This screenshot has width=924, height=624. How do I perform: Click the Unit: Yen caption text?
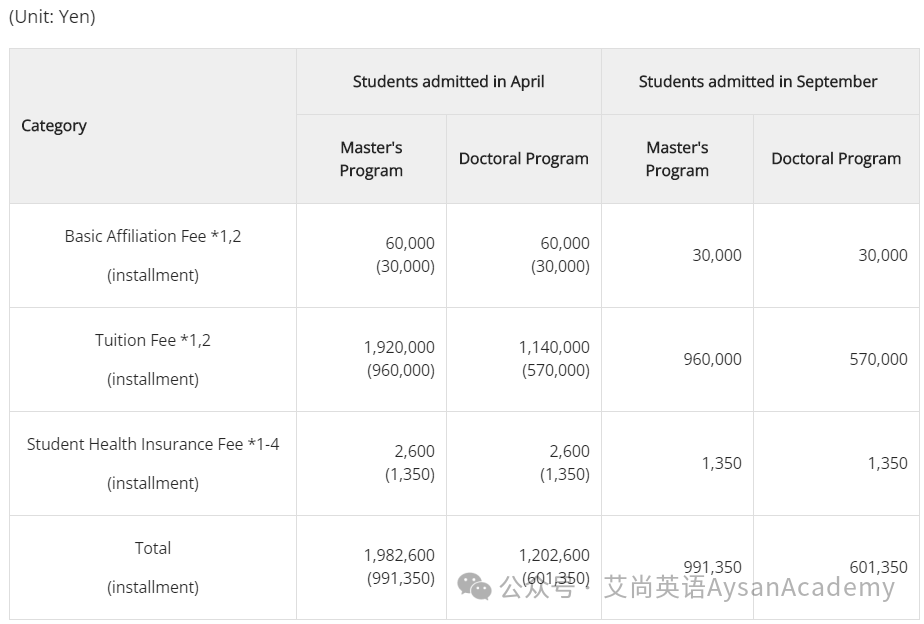52,16
